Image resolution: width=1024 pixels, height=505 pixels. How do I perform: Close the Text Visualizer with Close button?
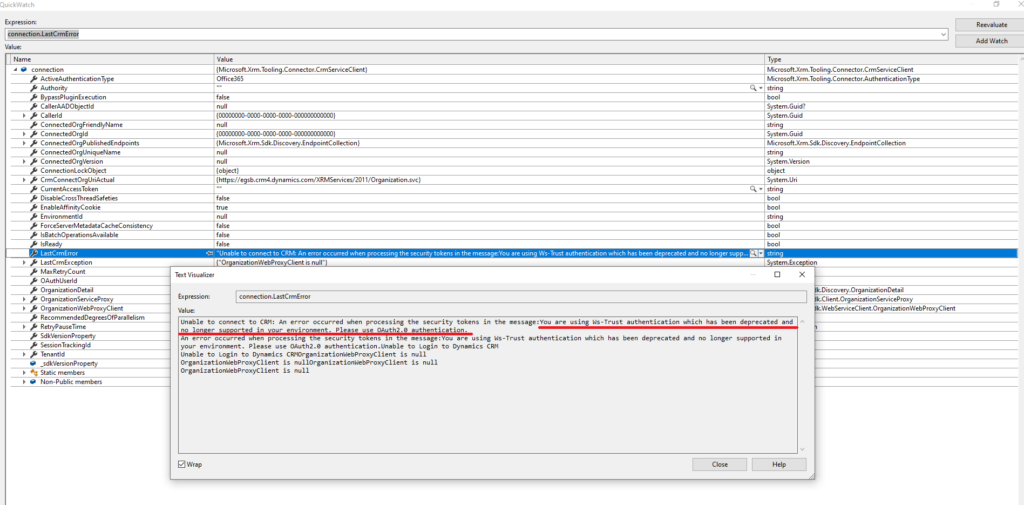pos(719,464)
